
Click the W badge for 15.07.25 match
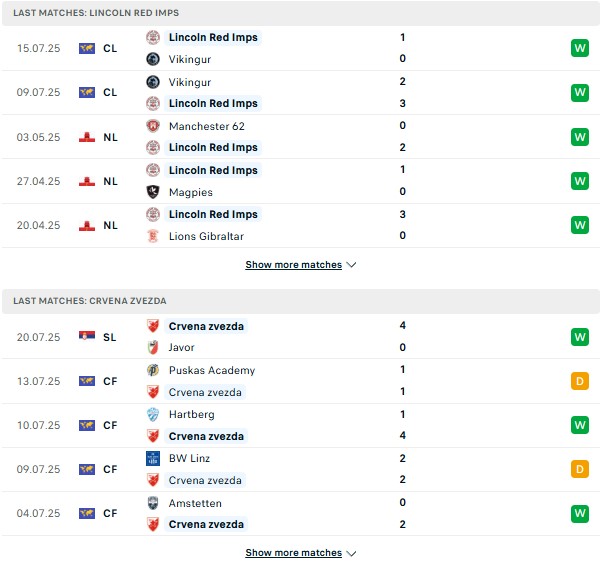click(580, 48)
